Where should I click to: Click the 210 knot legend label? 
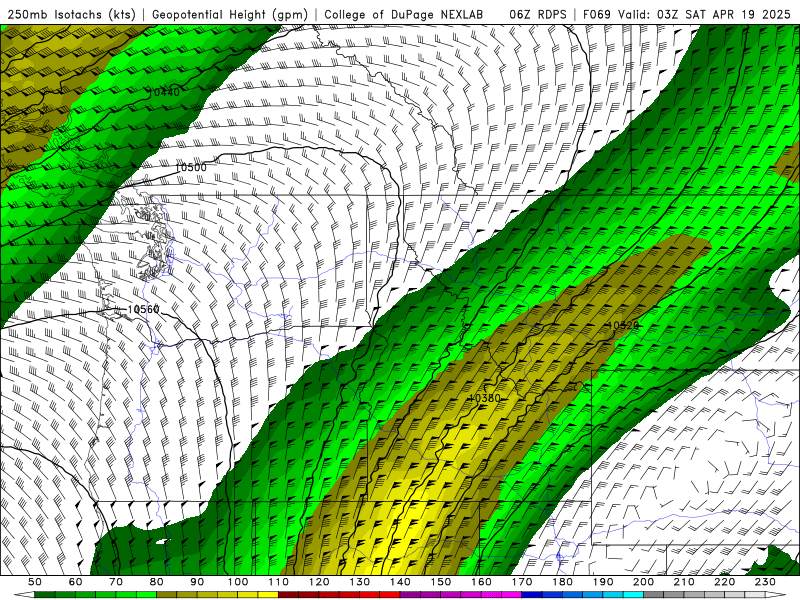pyautogui.click(x=684, y=582)
